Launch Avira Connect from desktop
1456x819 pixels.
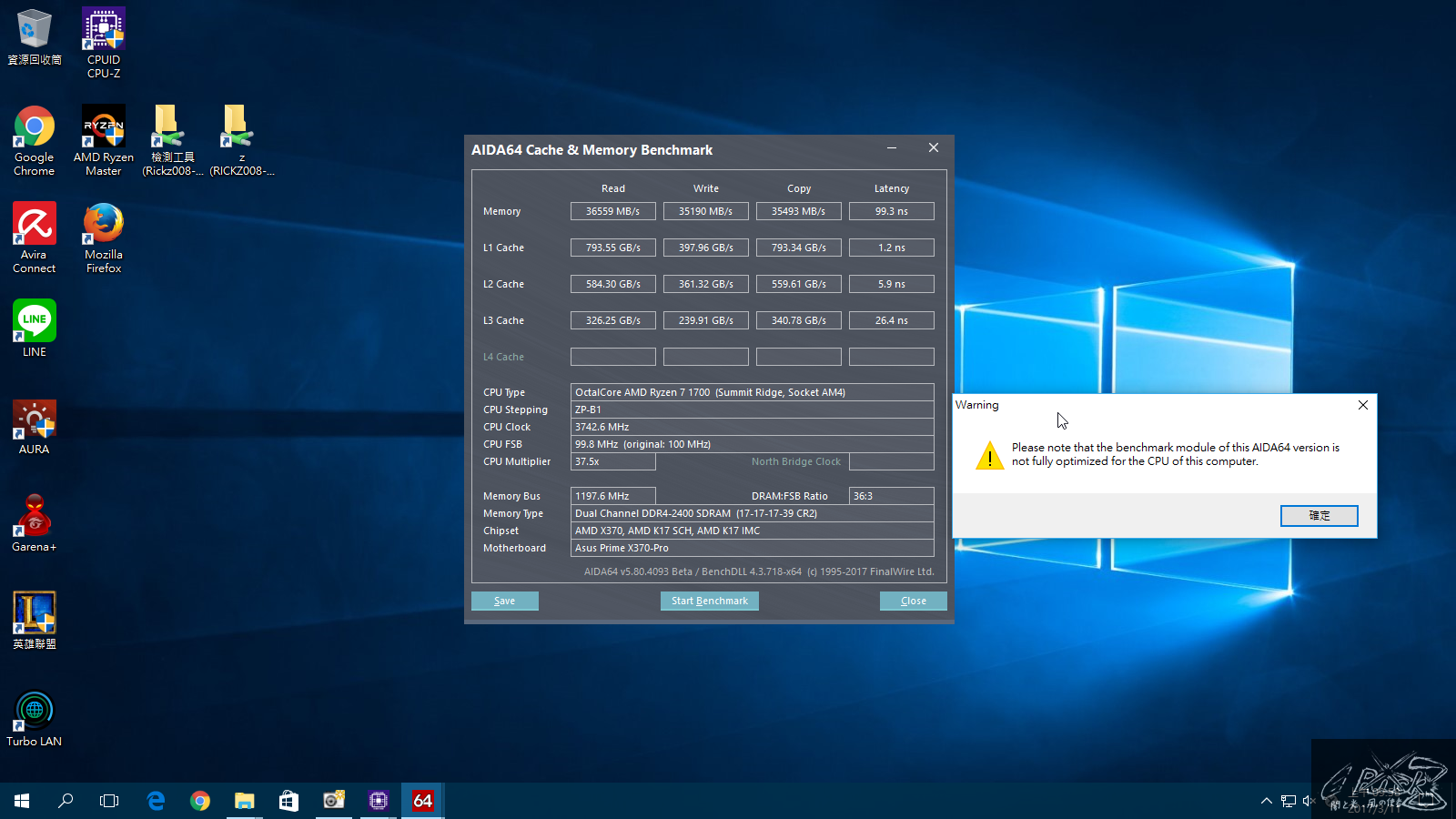click(35, 238)
